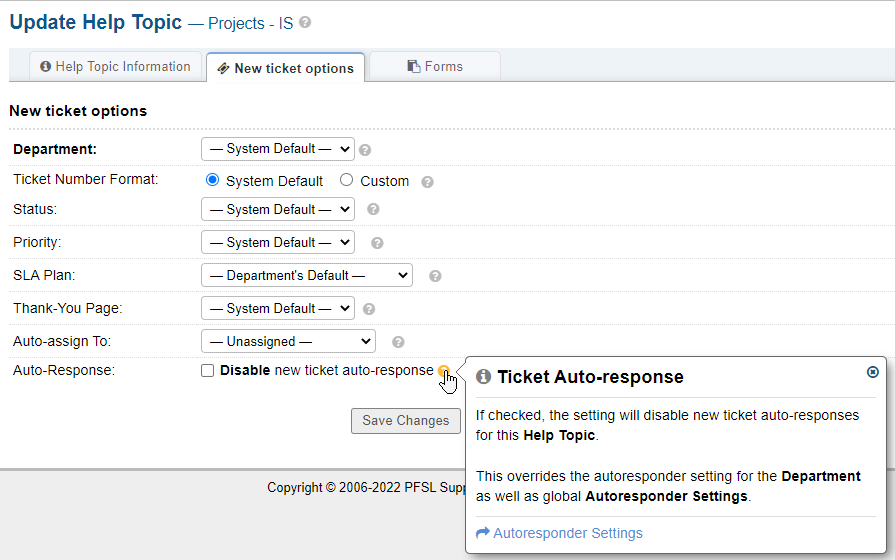Select Custom ticket number format
The height and width of the screenshot is (560, 895).
346,181
